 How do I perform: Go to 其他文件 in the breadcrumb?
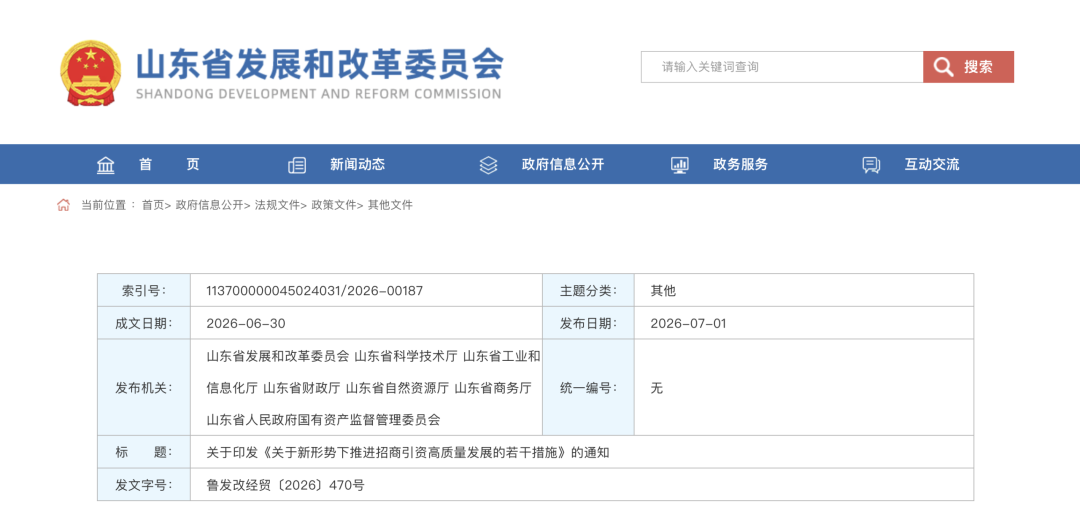(390, 205)
